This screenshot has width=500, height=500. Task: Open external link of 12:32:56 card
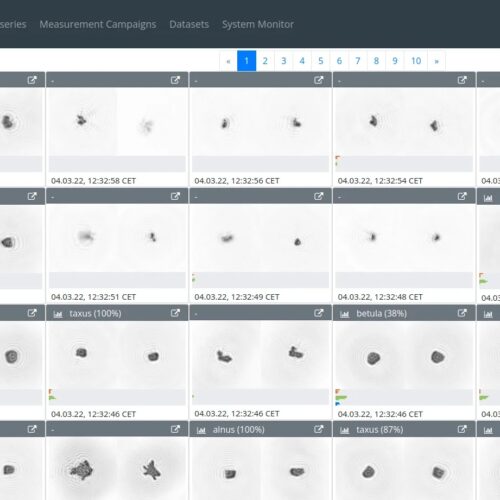pyautogui.click(x=319, y=80)
